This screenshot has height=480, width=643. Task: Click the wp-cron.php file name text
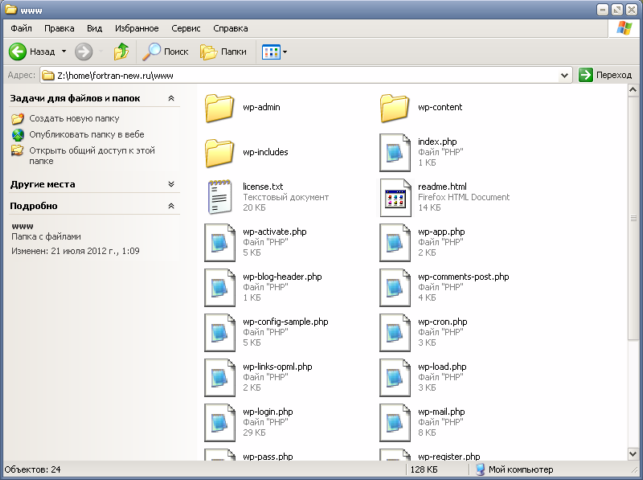tap(442, 322)
